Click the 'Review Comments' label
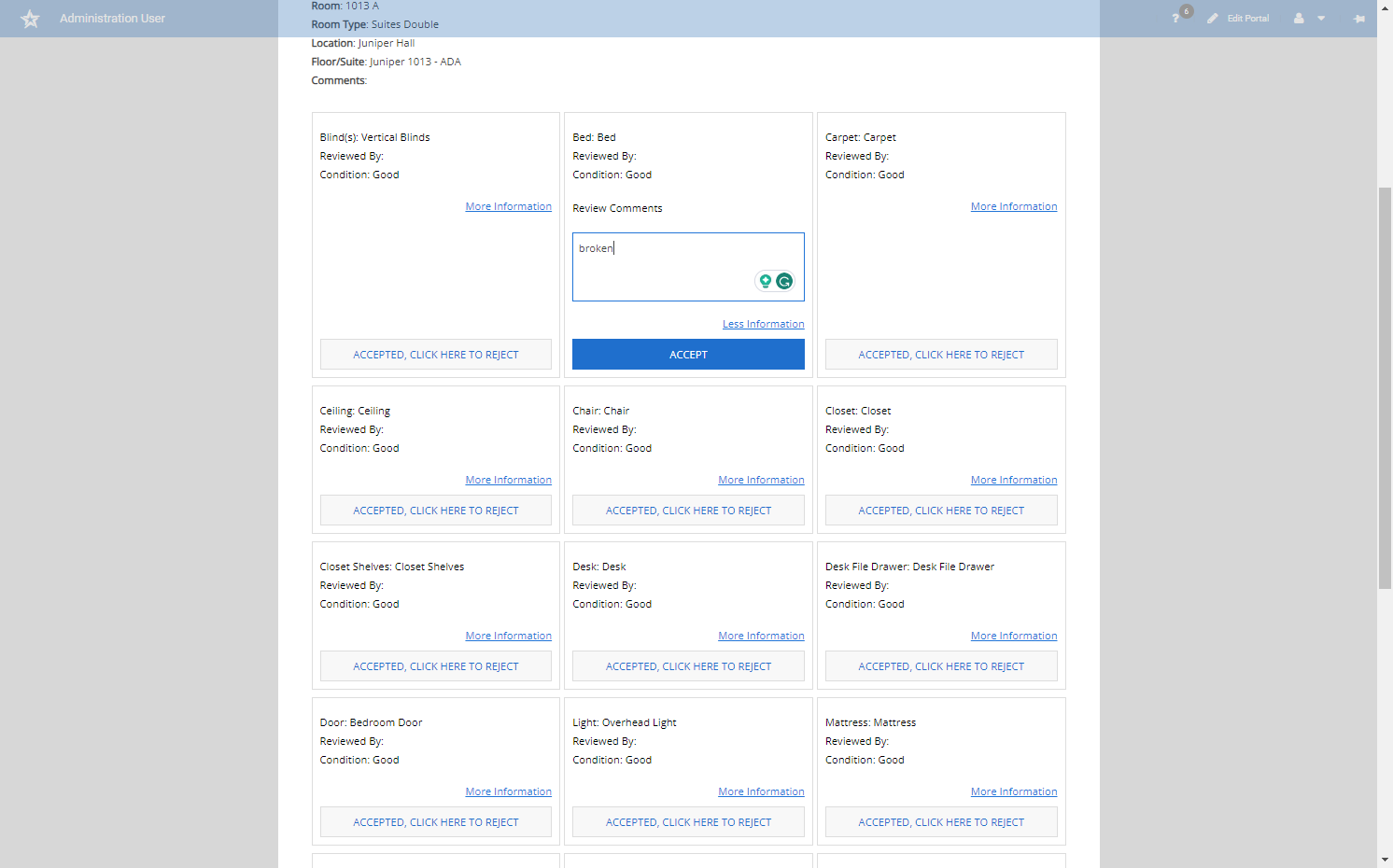Viewport: 1393px width, 868px height. [x=617, y=208]
